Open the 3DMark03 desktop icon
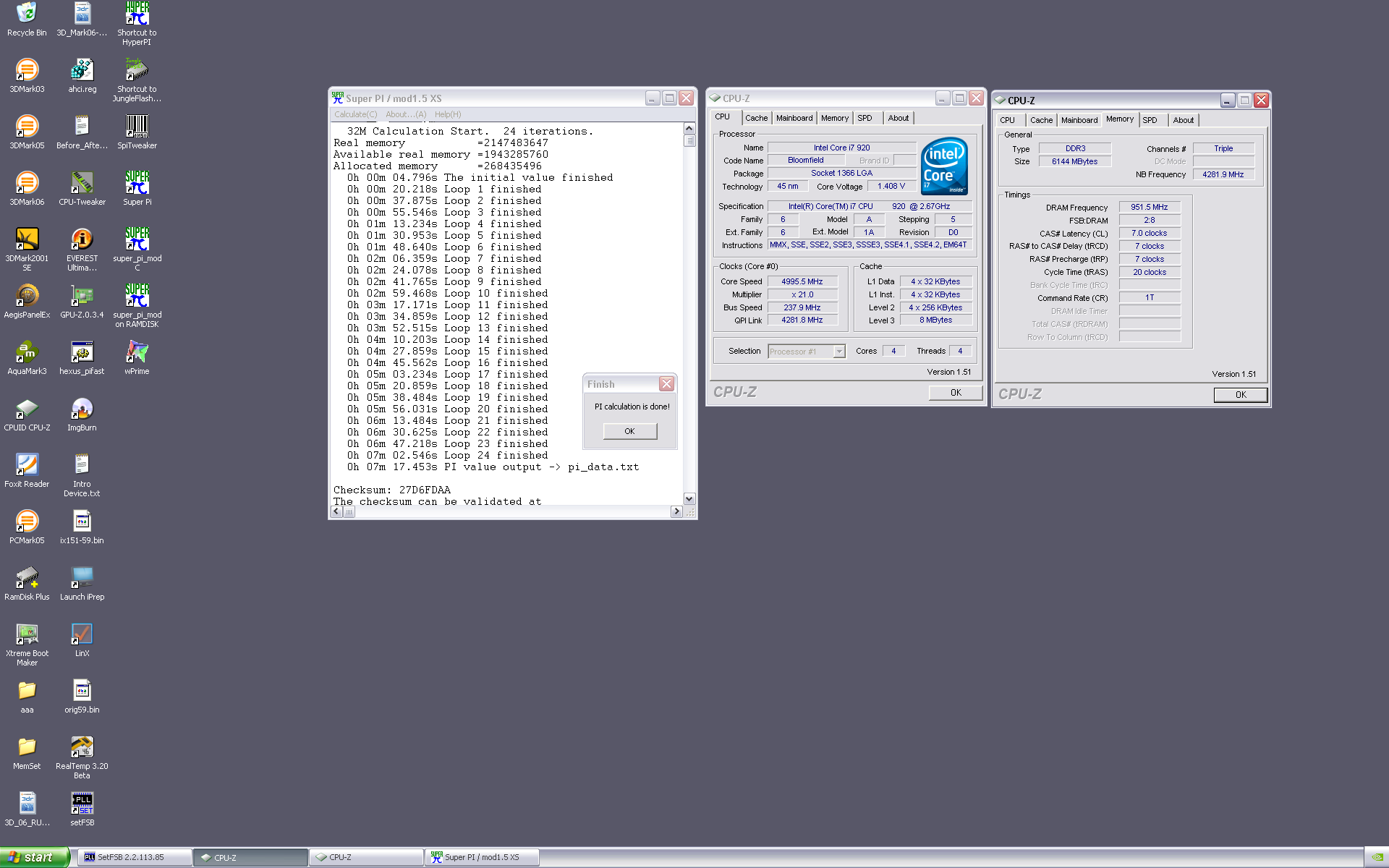 [x=27, y=75]
